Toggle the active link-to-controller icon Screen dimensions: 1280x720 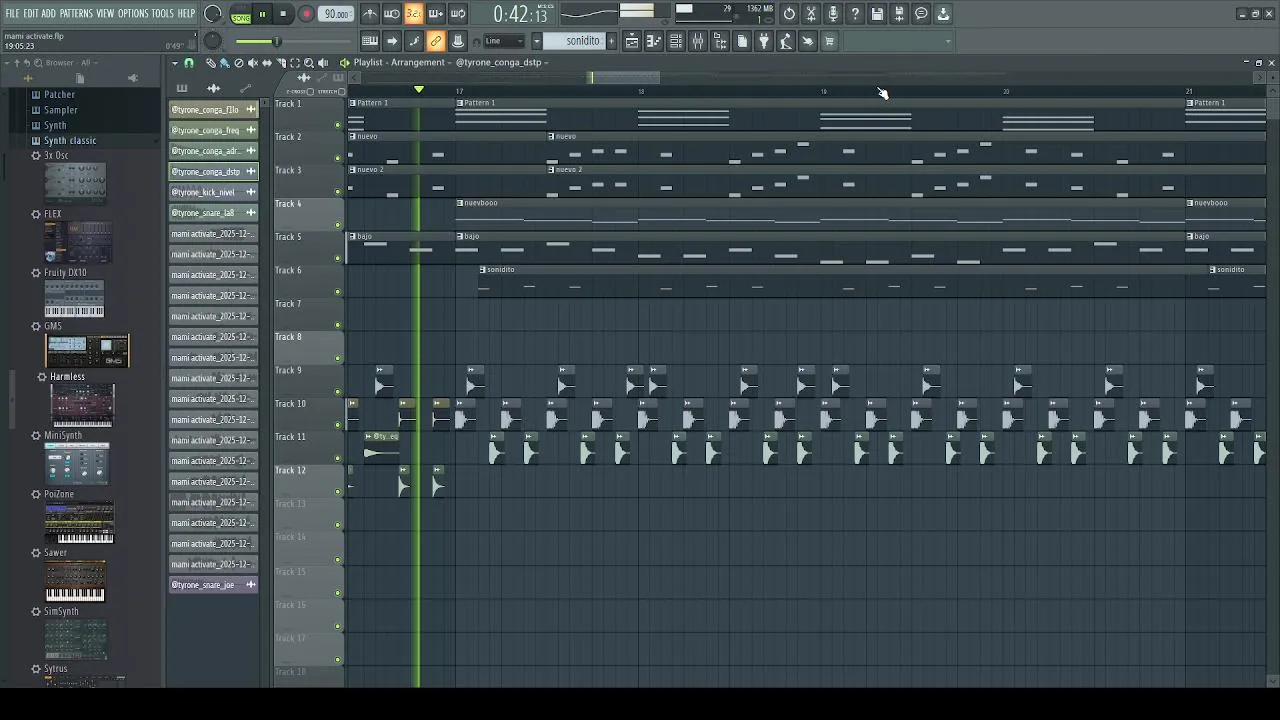click(x=436, y=41)
